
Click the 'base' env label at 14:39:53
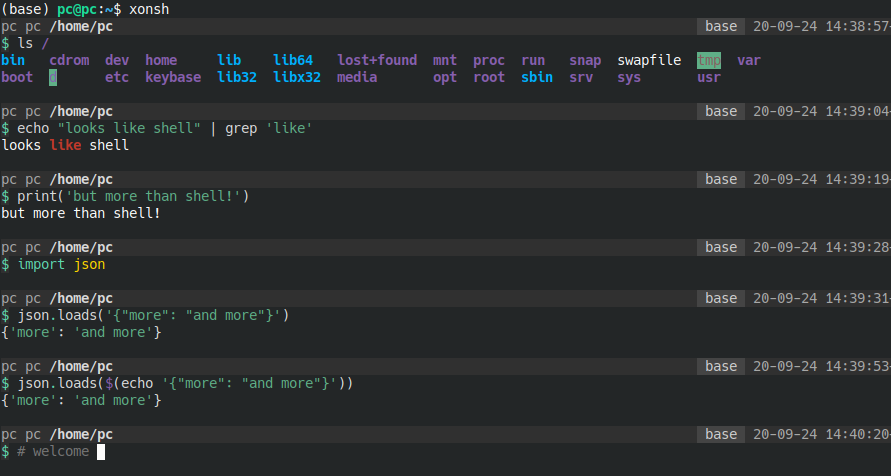click(721, 367)
